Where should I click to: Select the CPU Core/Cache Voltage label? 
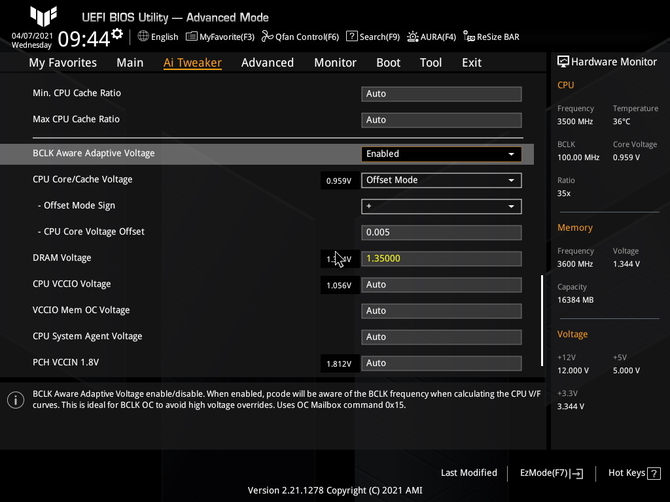point(82,179)
